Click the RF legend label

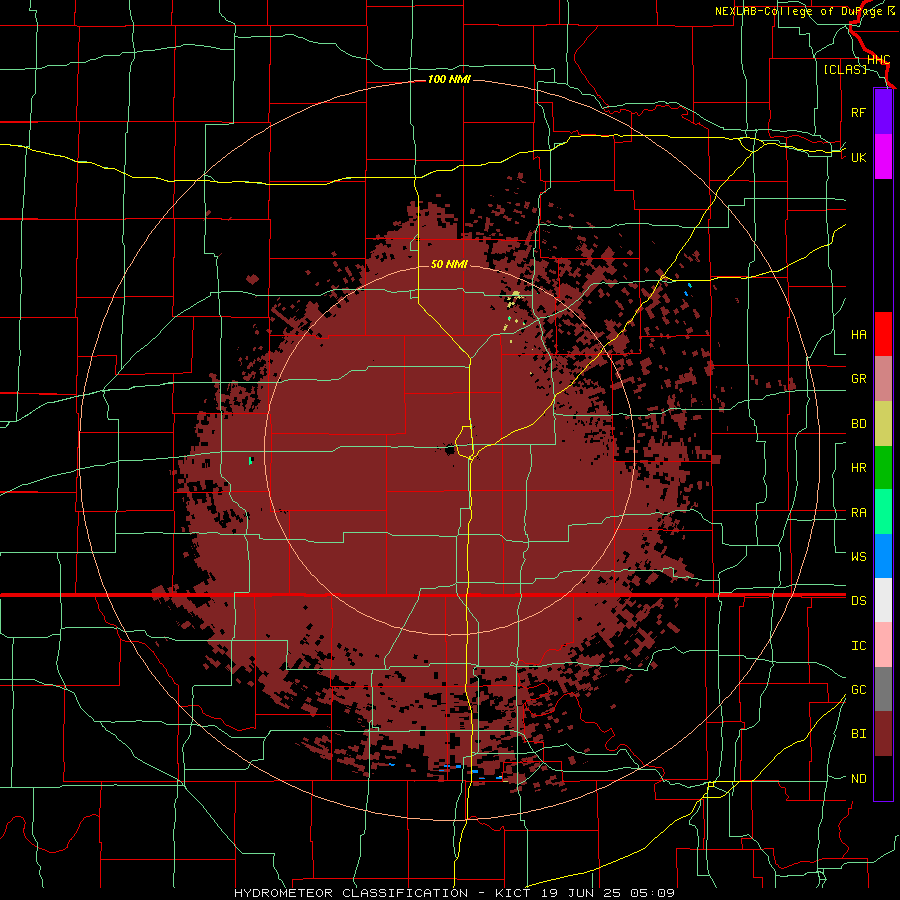coord(858,112)
